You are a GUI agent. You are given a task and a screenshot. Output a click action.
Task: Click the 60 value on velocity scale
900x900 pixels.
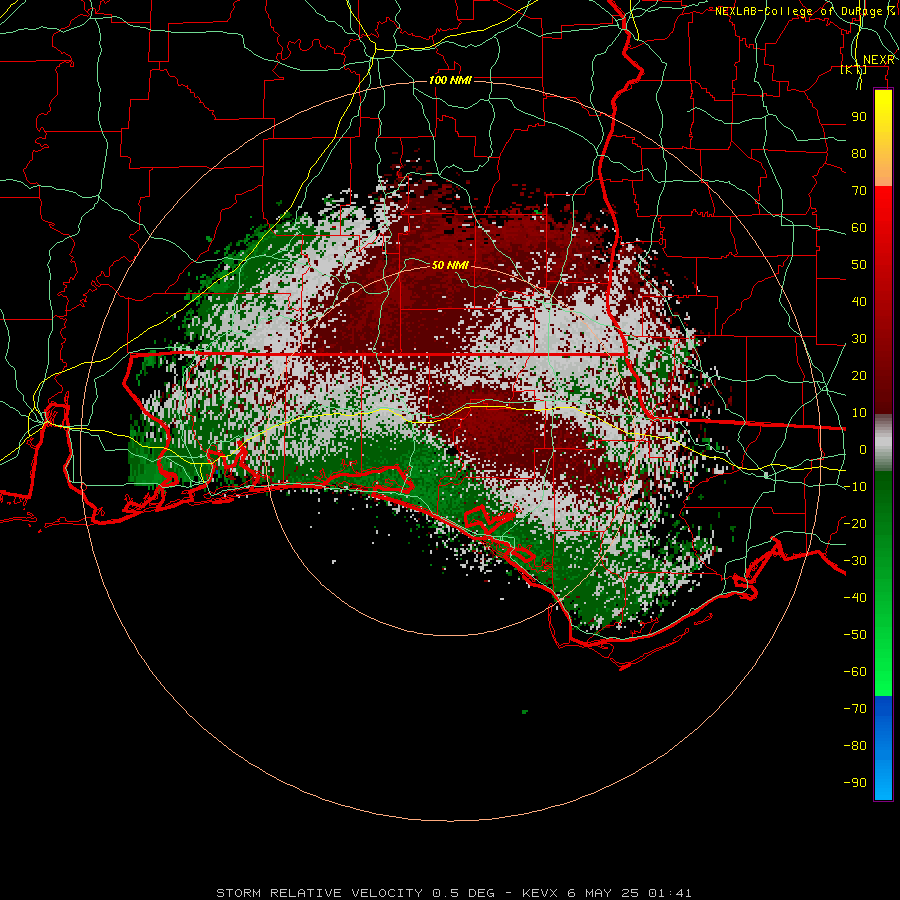[859, 227]
